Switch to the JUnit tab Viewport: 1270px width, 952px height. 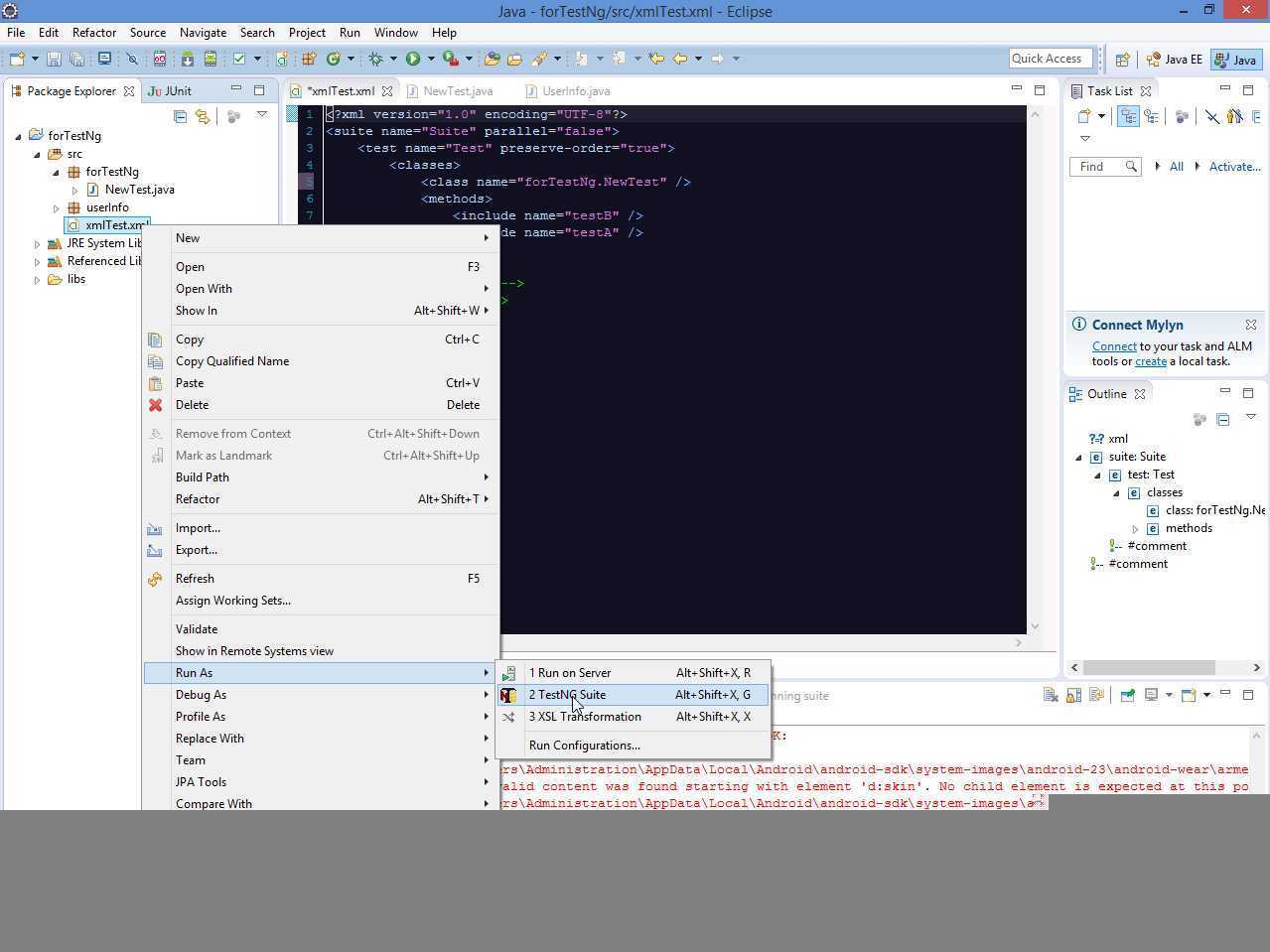[x=170, y=90]
